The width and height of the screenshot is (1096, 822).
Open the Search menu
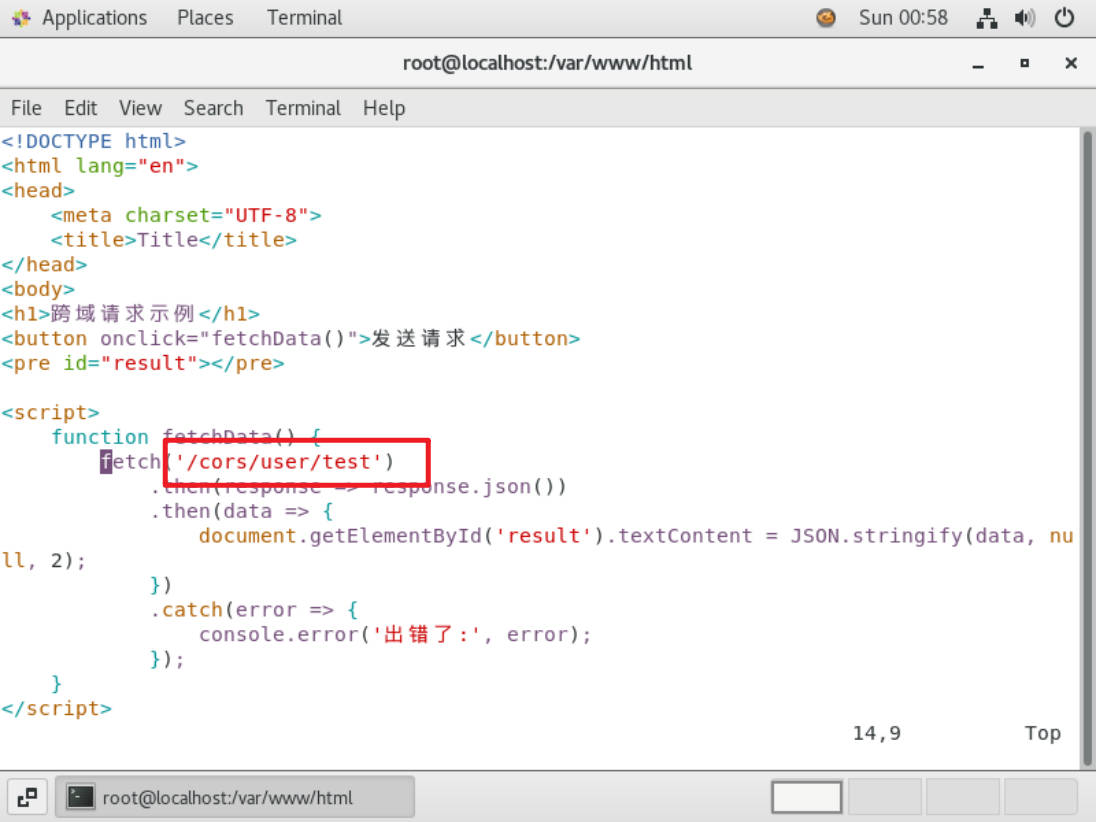pyautogui.click(x=213, y=108)
